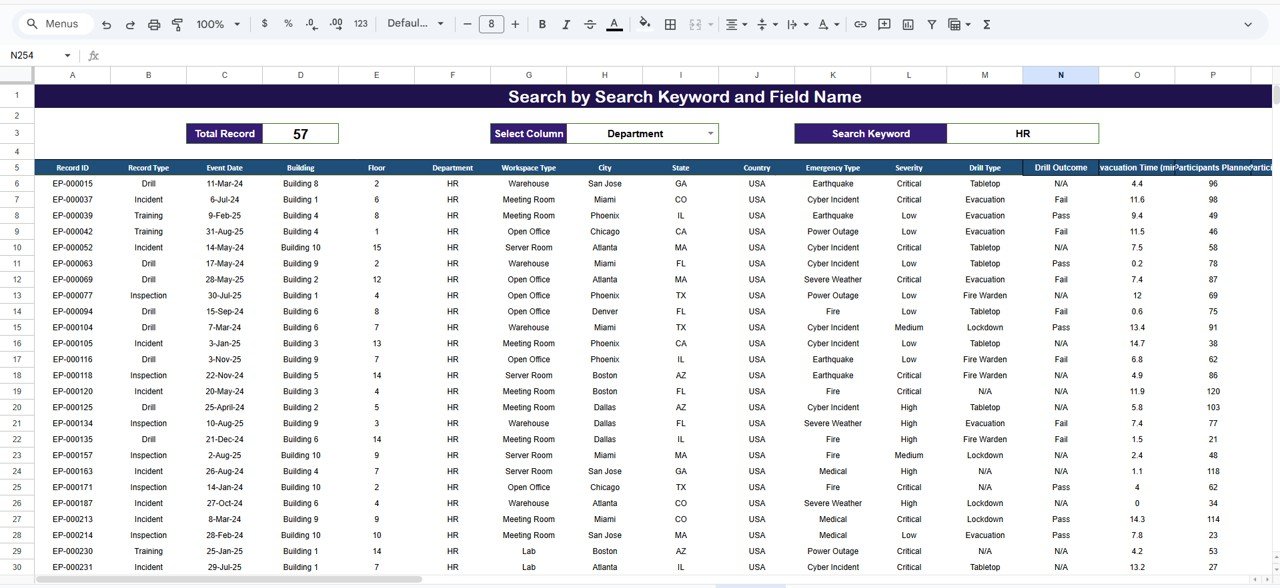Format selection as percent

coord(287,23)
